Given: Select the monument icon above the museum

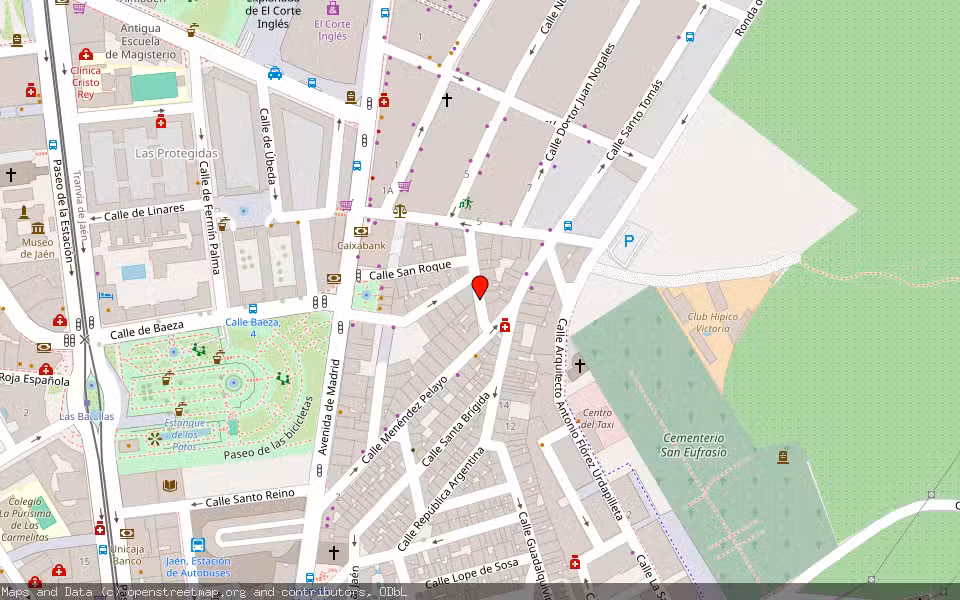Looking at the screenshot, I should 24,212.
